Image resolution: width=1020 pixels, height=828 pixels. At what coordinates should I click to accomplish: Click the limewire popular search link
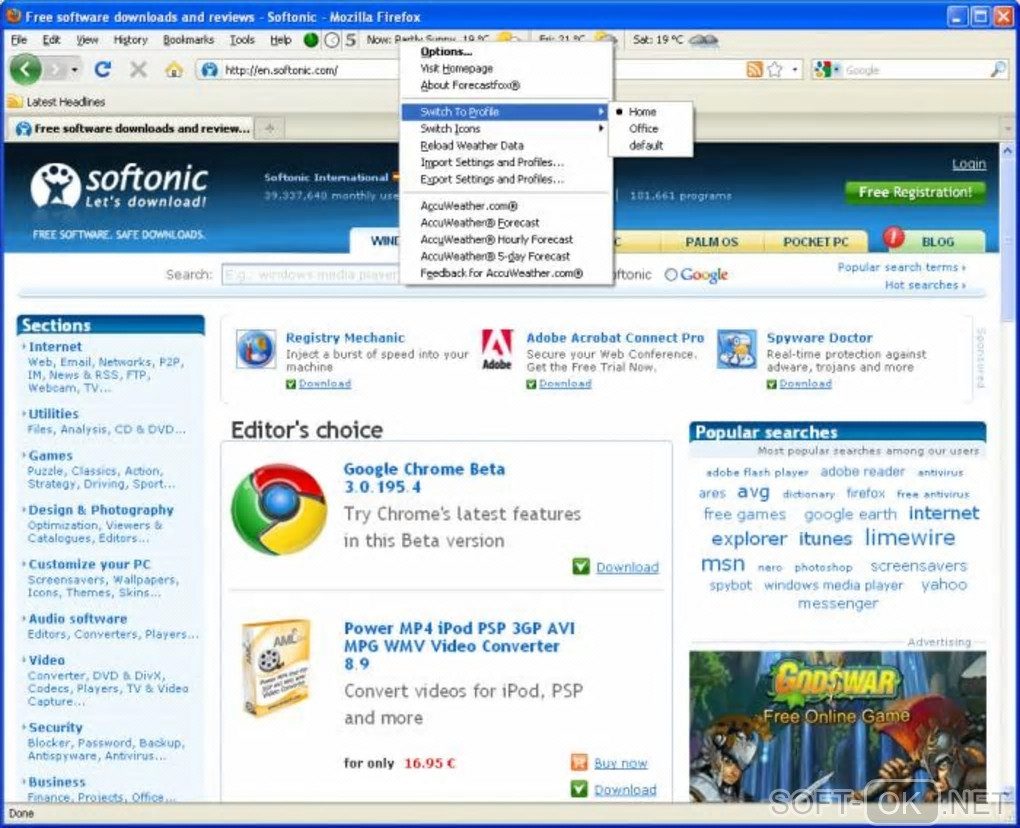[909, 538]
